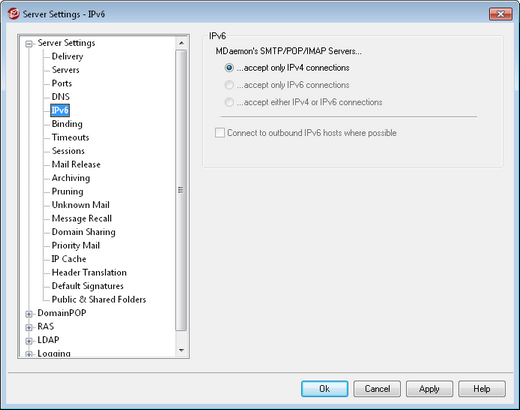Screen dimensions: 520x410
Task: Enable Connect to outbound IPv6 hosts checkbox
Action: coord(220,133)
